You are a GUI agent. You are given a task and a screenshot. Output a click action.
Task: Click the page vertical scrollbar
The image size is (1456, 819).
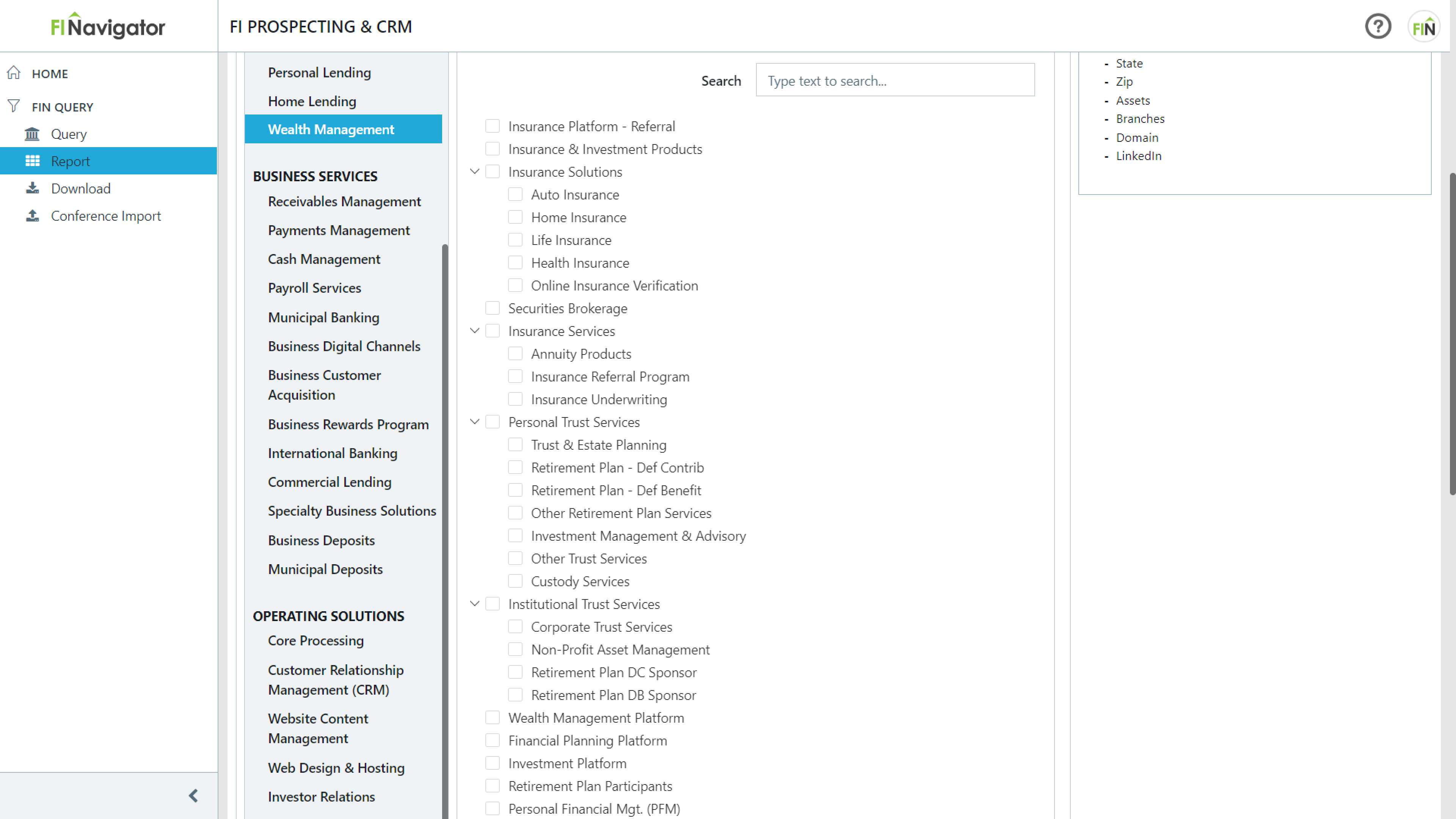pos(1452,334)
